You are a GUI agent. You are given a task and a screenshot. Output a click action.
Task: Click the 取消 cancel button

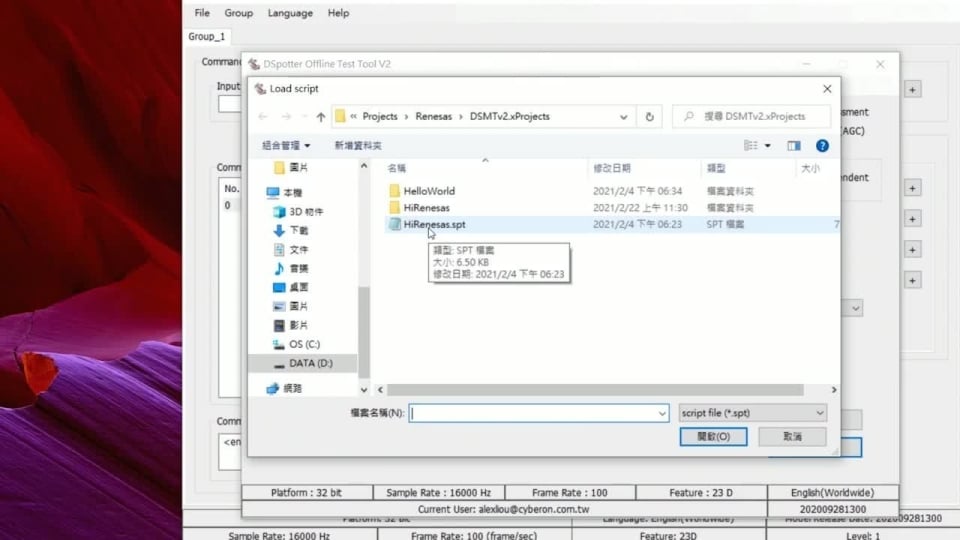(792, 437)
